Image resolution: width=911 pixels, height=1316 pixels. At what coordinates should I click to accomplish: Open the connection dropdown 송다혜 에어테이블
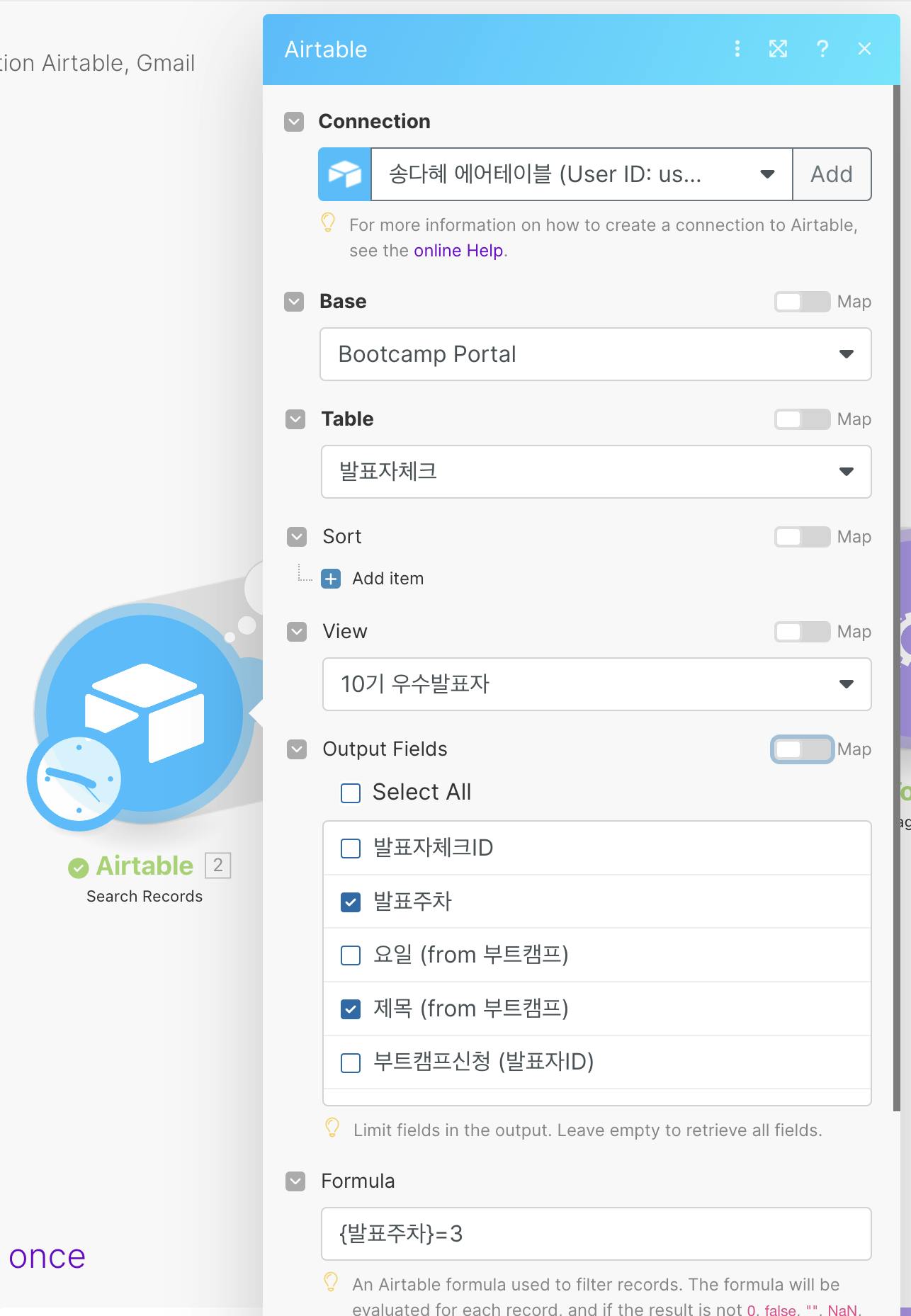click(x=582, y=174)
